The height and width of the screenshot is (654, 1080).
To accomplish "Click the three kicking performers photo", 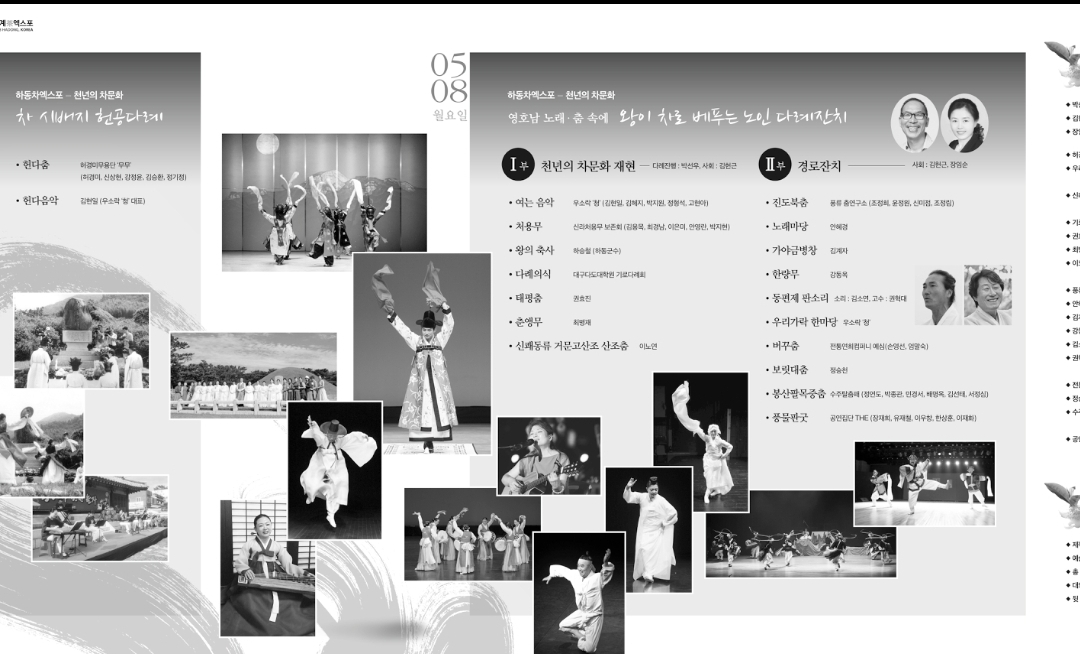I will point(925,484).
